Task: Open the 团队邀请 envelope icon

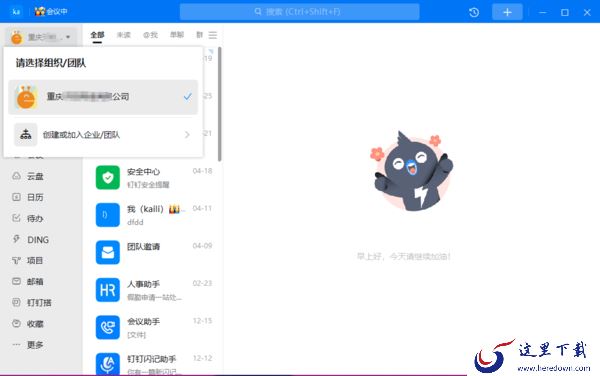Action: pyautogui.click(x=108, y=252)
